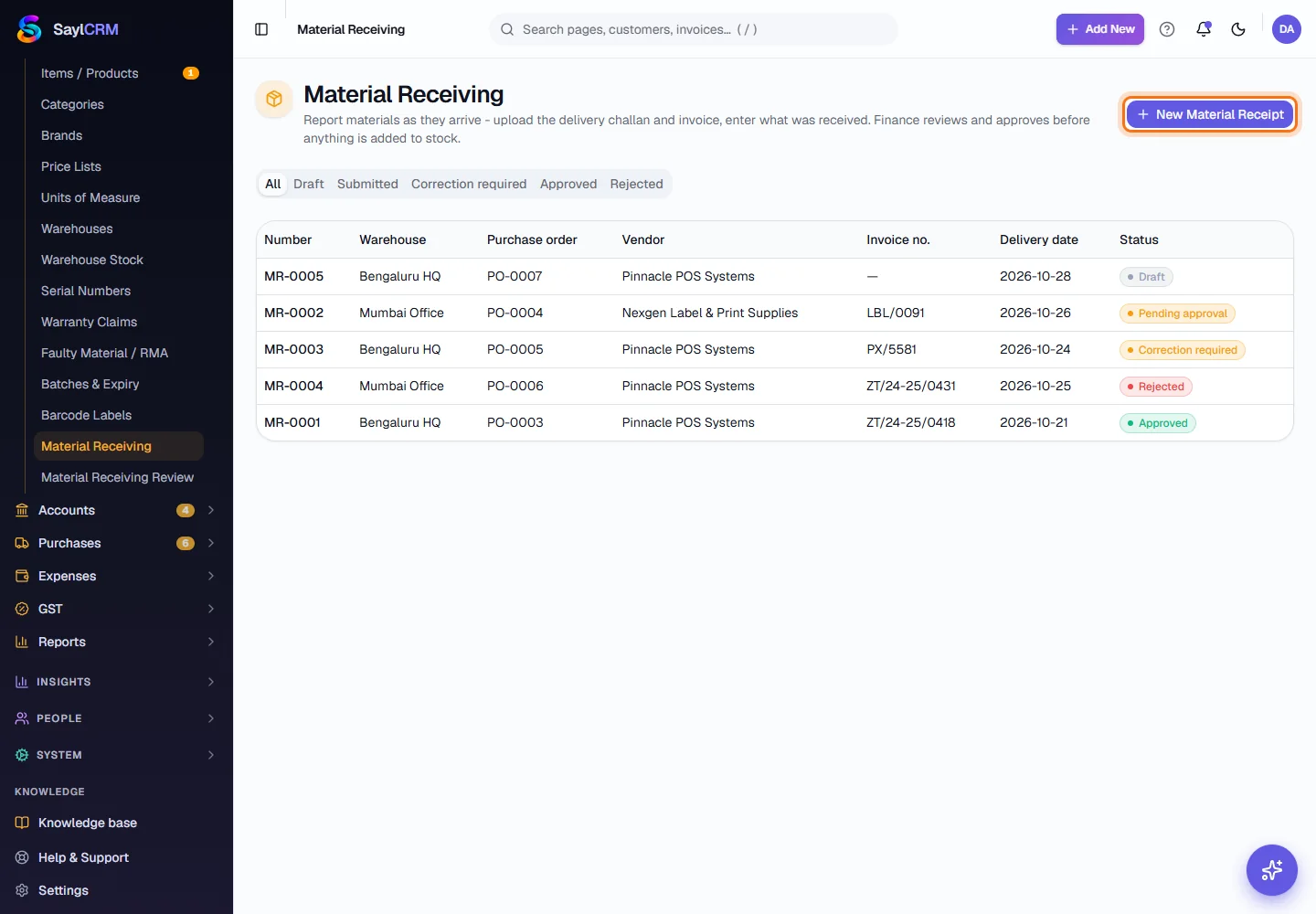
Task: Expand the Reports section chevron
Action: pos(211,642)
